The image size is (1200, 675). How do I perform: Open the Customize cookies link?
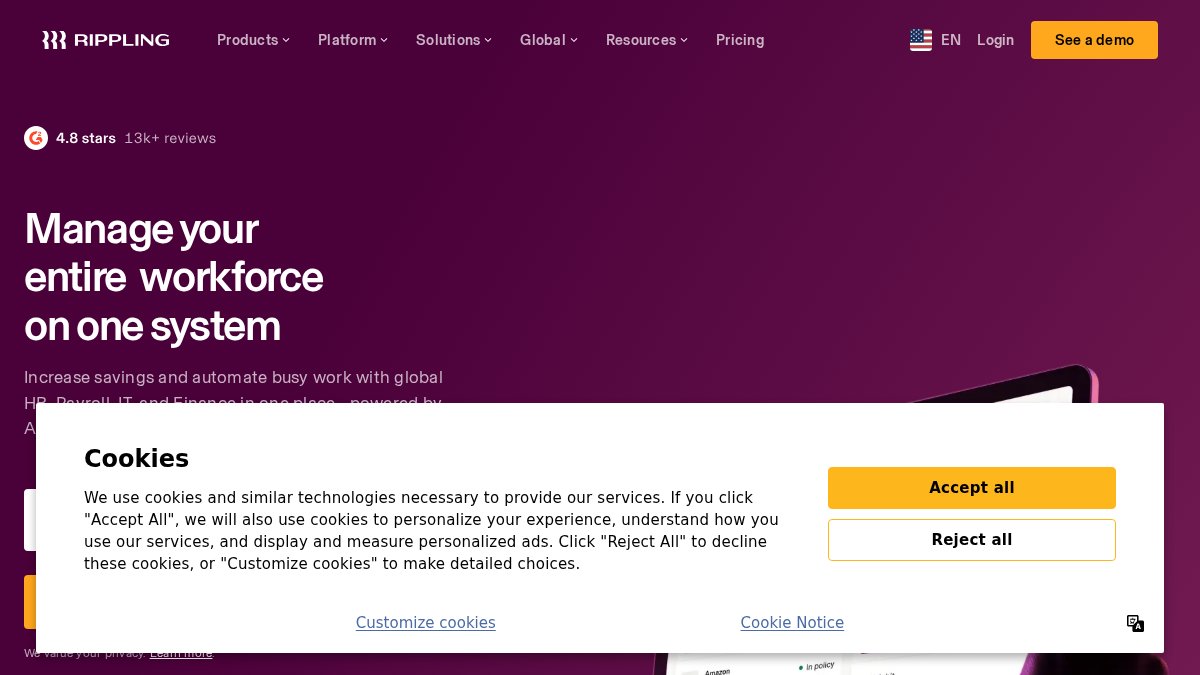click(426, 623)
